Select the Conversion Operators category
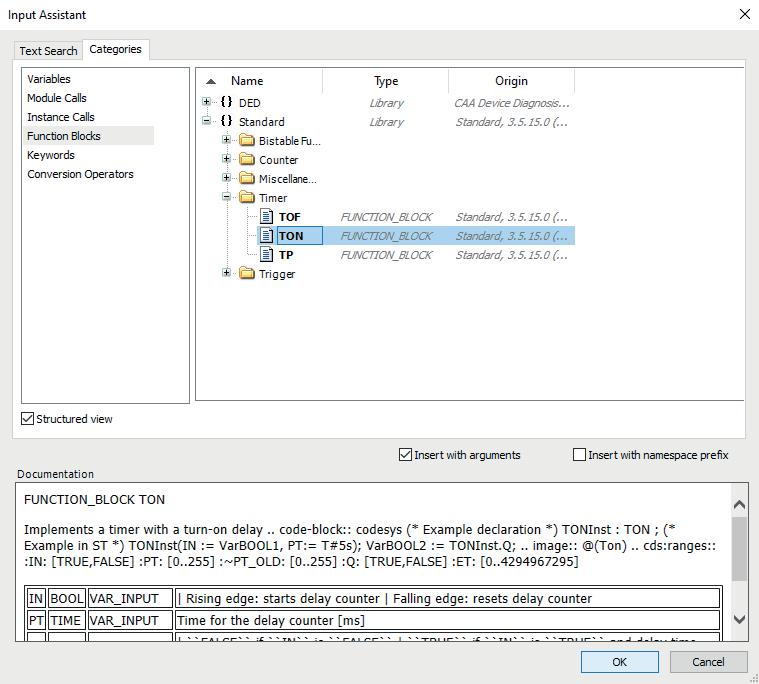 coord(80,174)
